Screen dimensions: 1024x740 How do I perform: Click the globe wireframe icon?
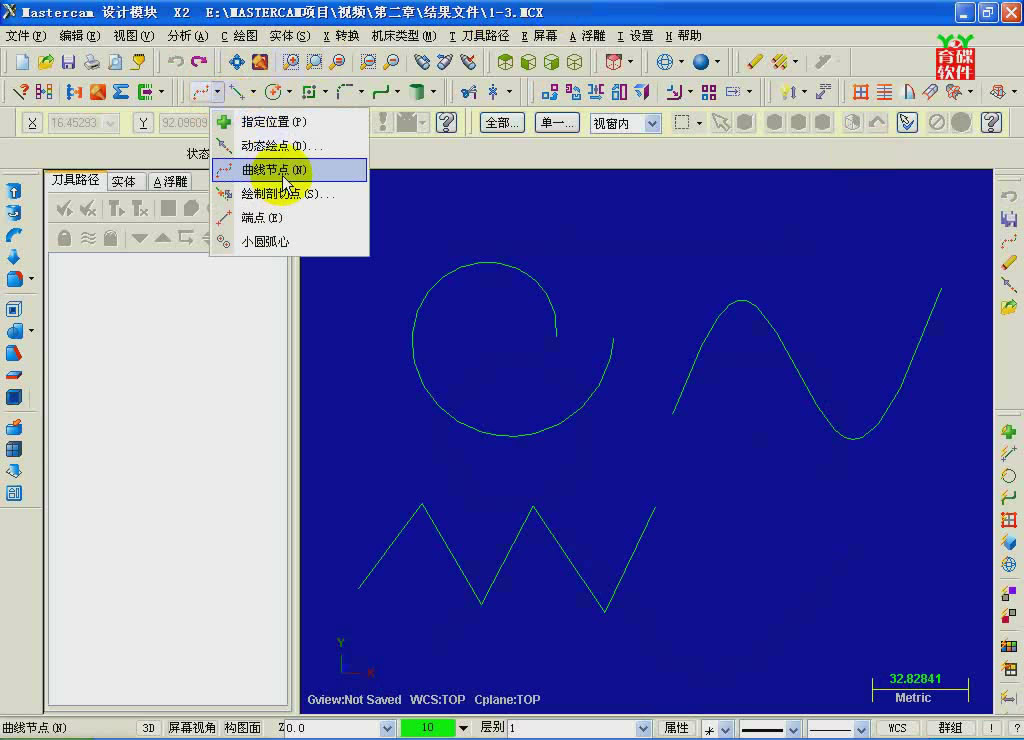pyautogui.click(x=664, y=62)
